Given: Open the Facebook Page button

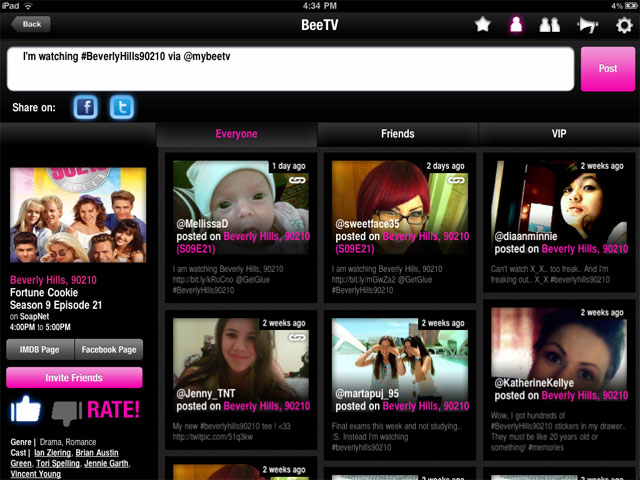Looking at the screenshot, I should pyautogui.click(x=109, y=349).
